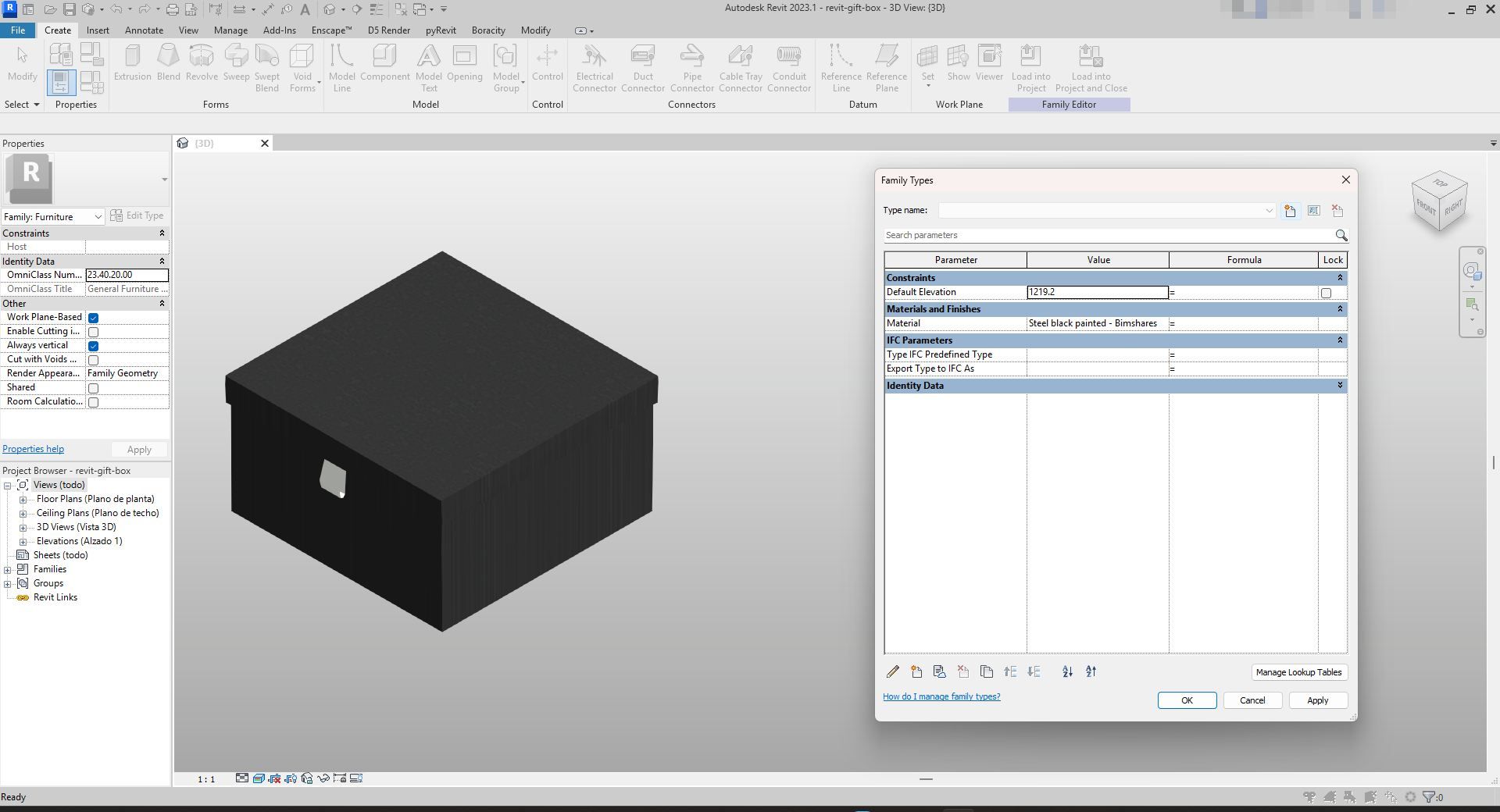The height and width of the screenshot is (812, 1500).
Task: Draw a Reference Plane
Action: coord(886,69)
